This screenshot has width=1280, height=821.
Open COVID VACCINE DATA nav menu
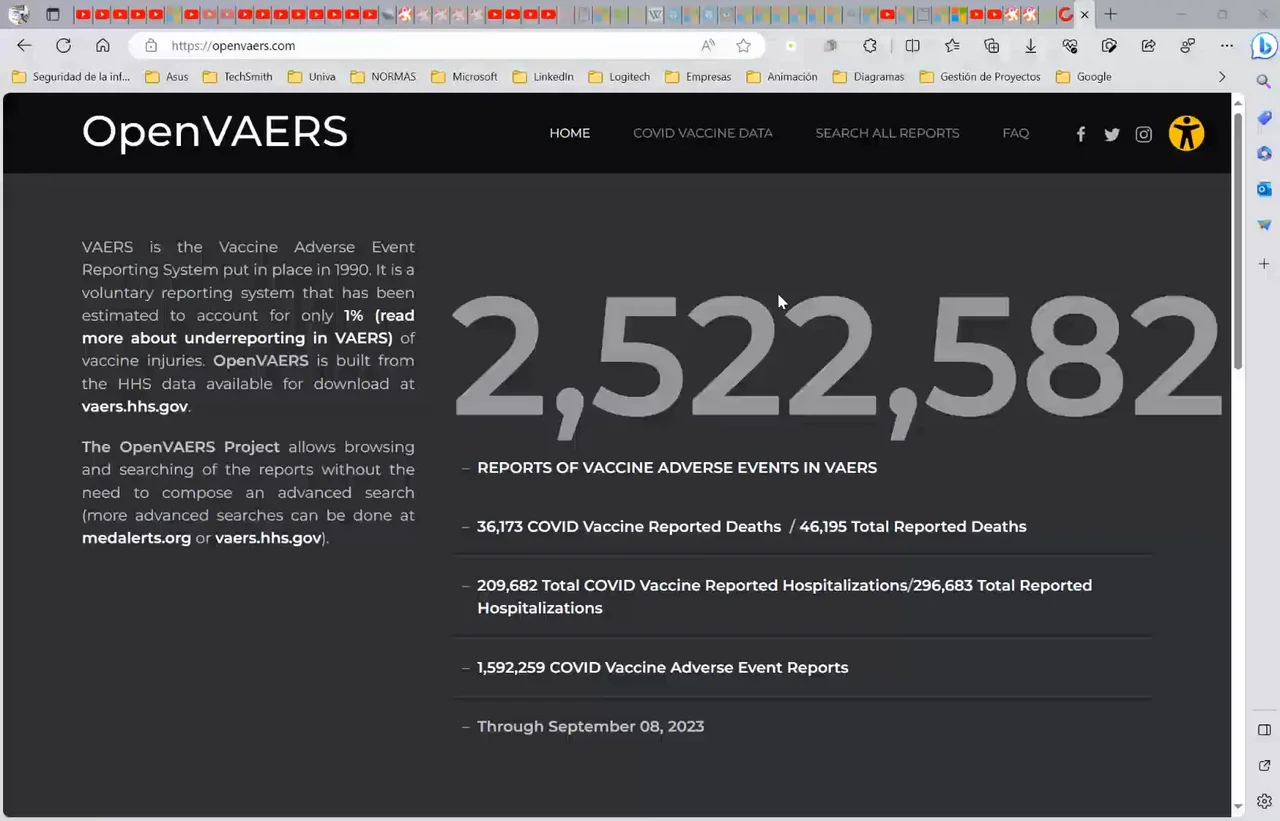(703, 133)
